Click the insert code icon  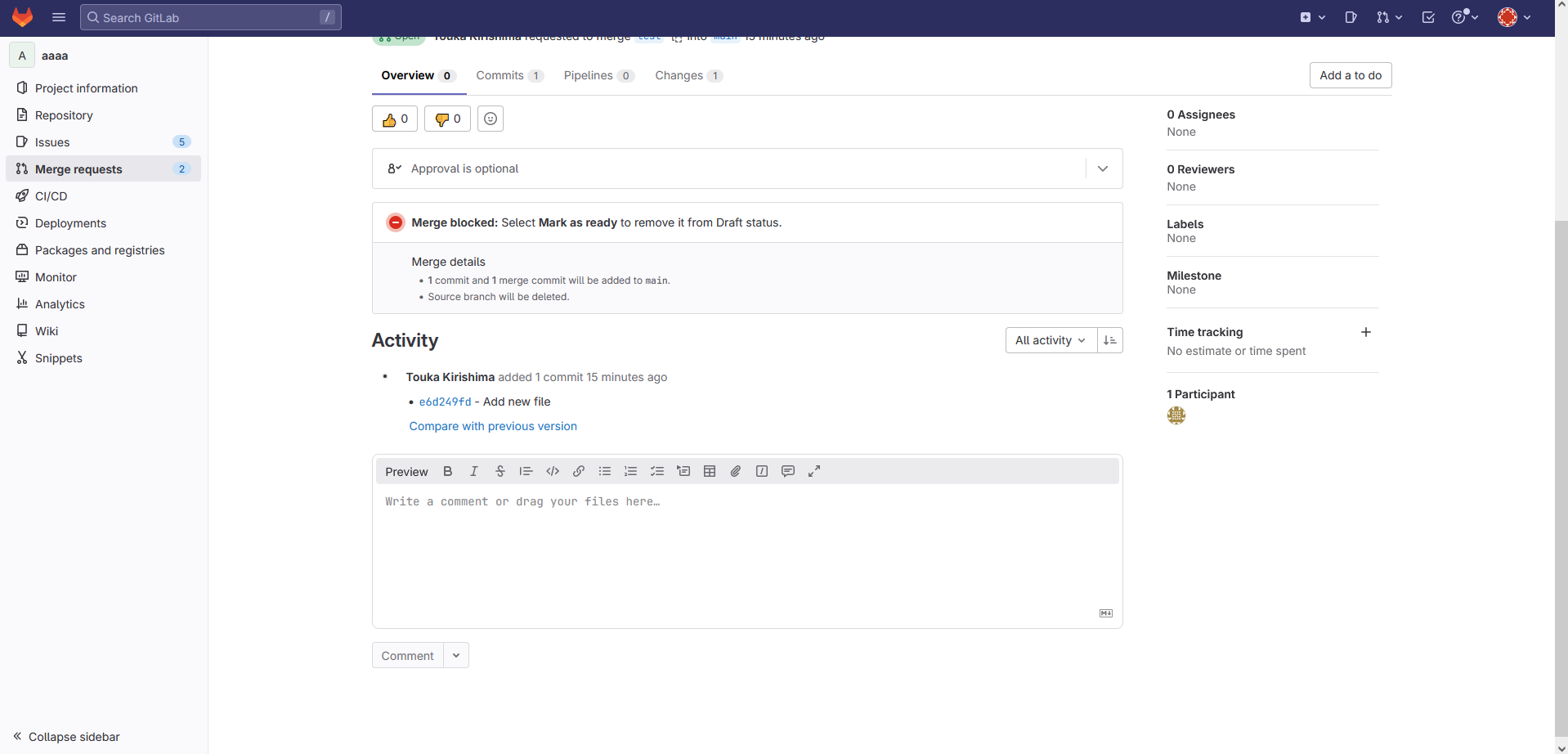[x=553, y=471]
